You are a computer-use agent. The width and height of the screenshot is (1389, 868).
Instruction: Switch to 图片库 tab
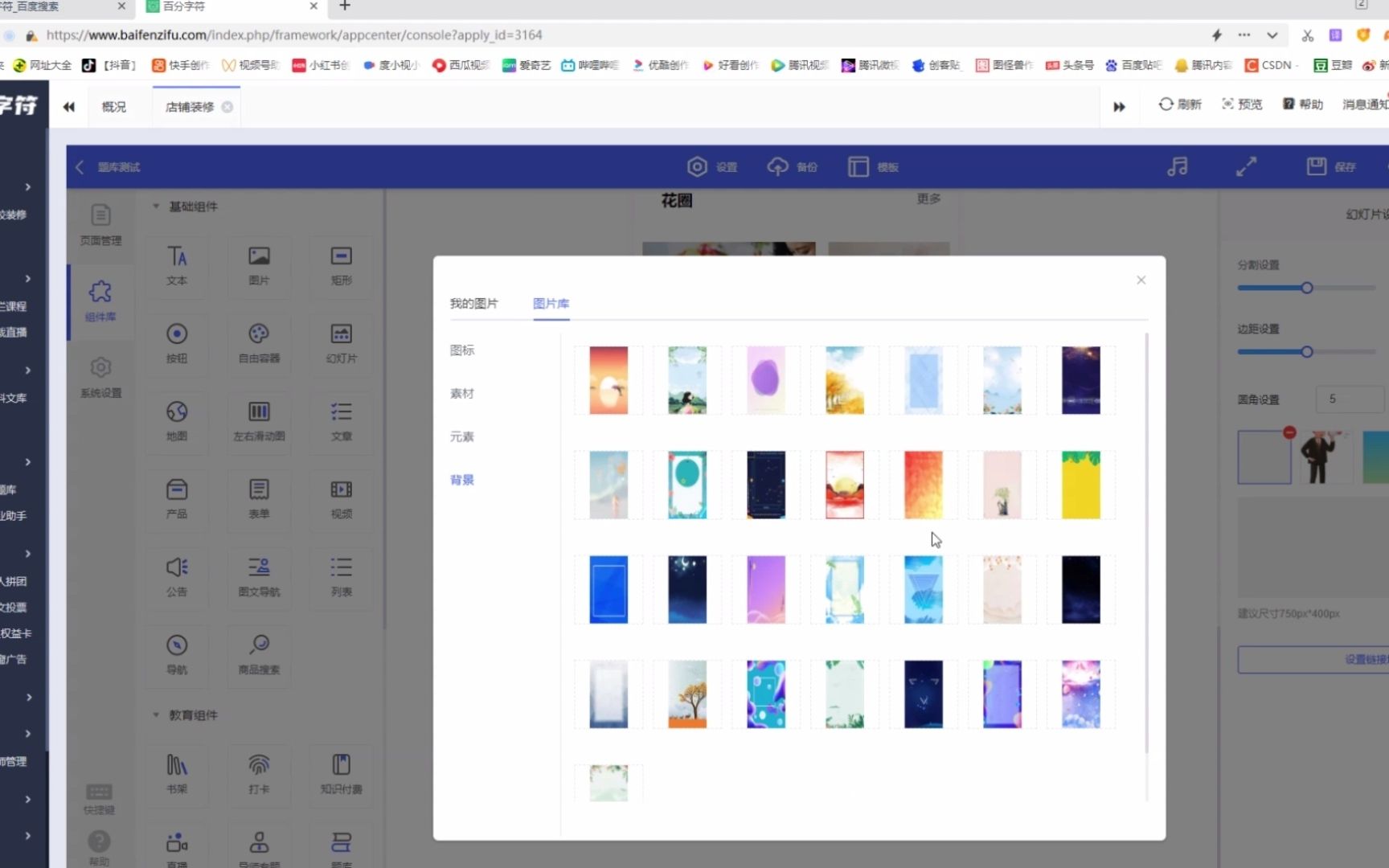pos(551,303)
